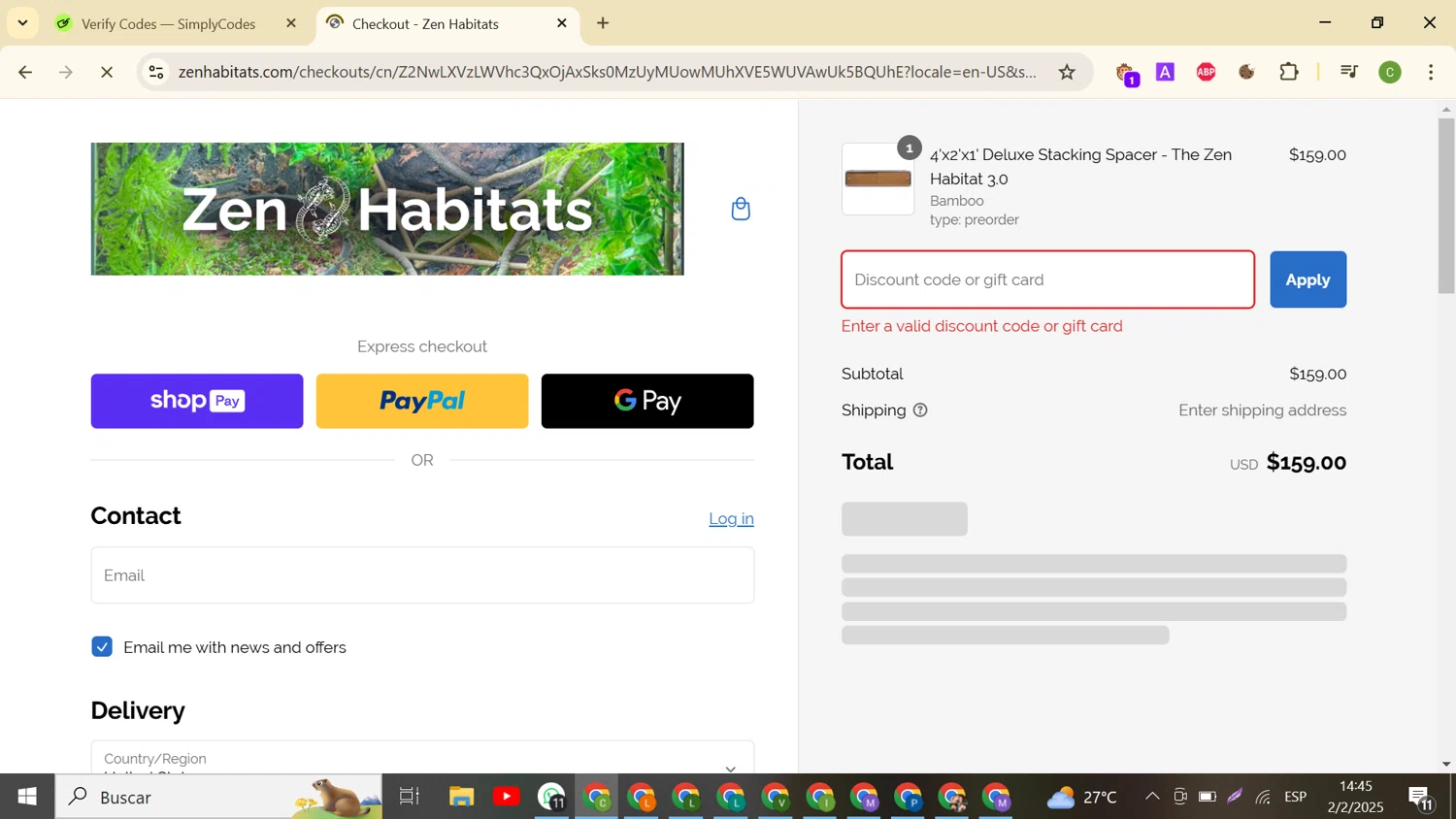Click the ESP language indicator

coord(1296,797)
